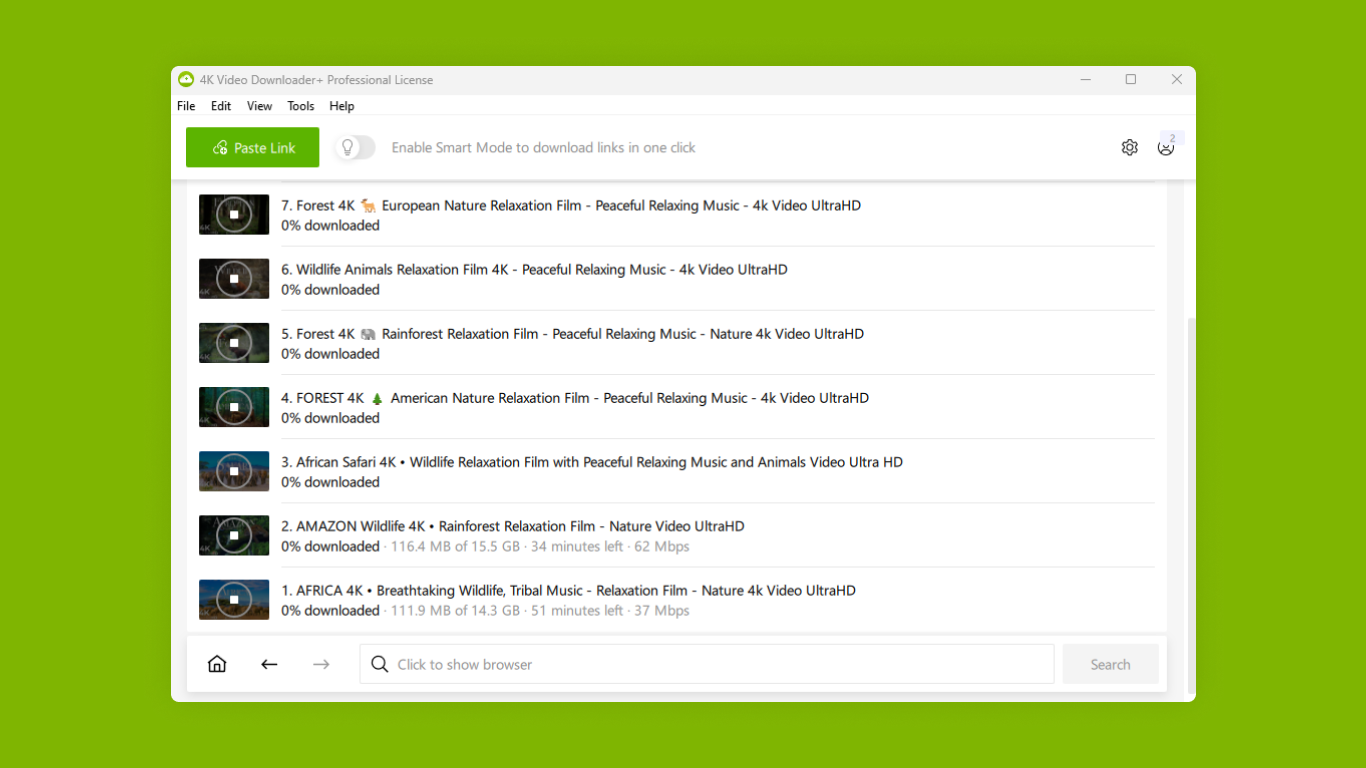Click the FOREST 4K American Nature thumbnail
Screen dimensions: 1366x768
tap(233, 407)
